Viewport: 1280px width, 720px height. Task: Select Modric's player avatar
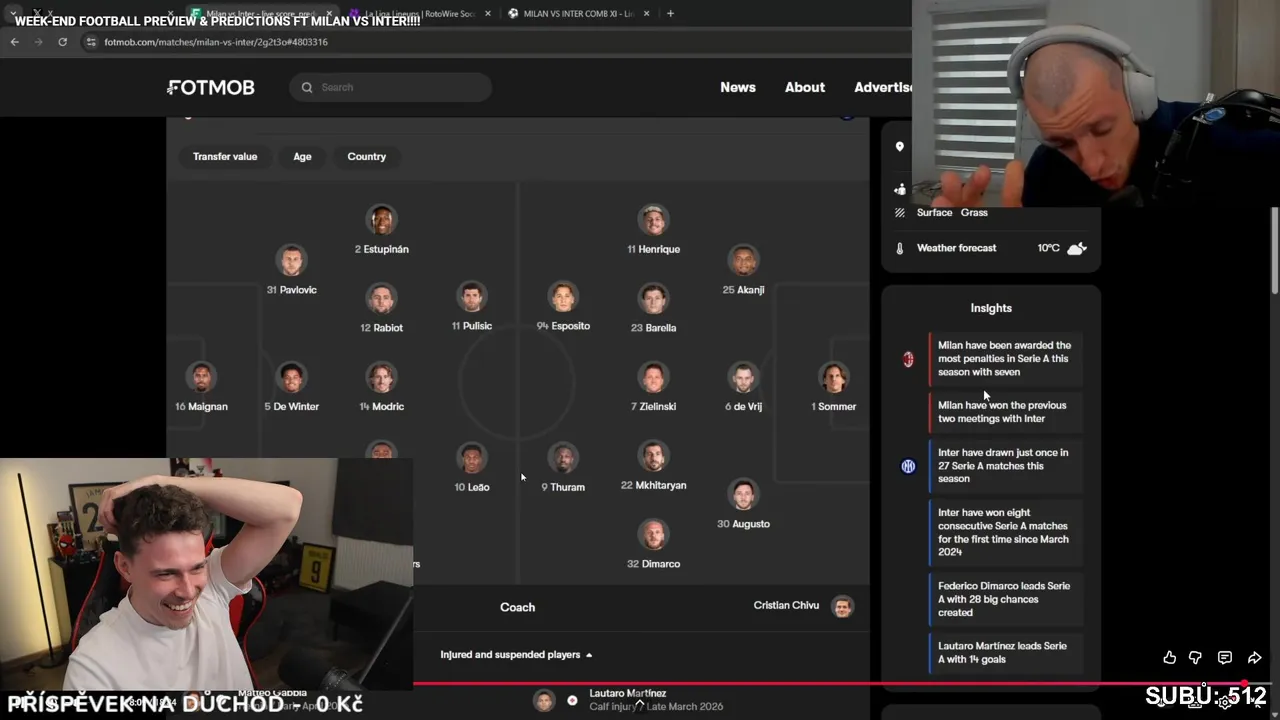point(381,378)
